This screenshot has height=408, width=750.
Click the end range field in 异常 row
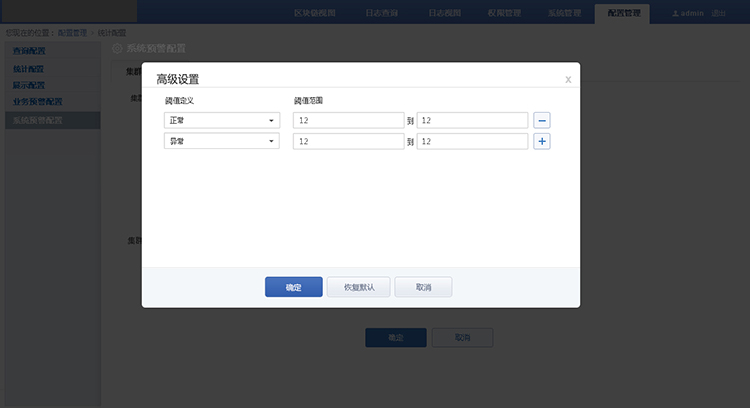[472, 142]
